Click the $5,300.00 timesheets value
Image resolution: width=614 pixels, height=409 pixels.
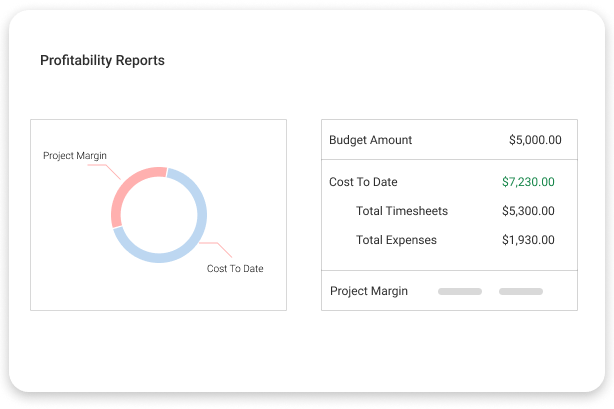pyautogui.click(x=528, y=211)
